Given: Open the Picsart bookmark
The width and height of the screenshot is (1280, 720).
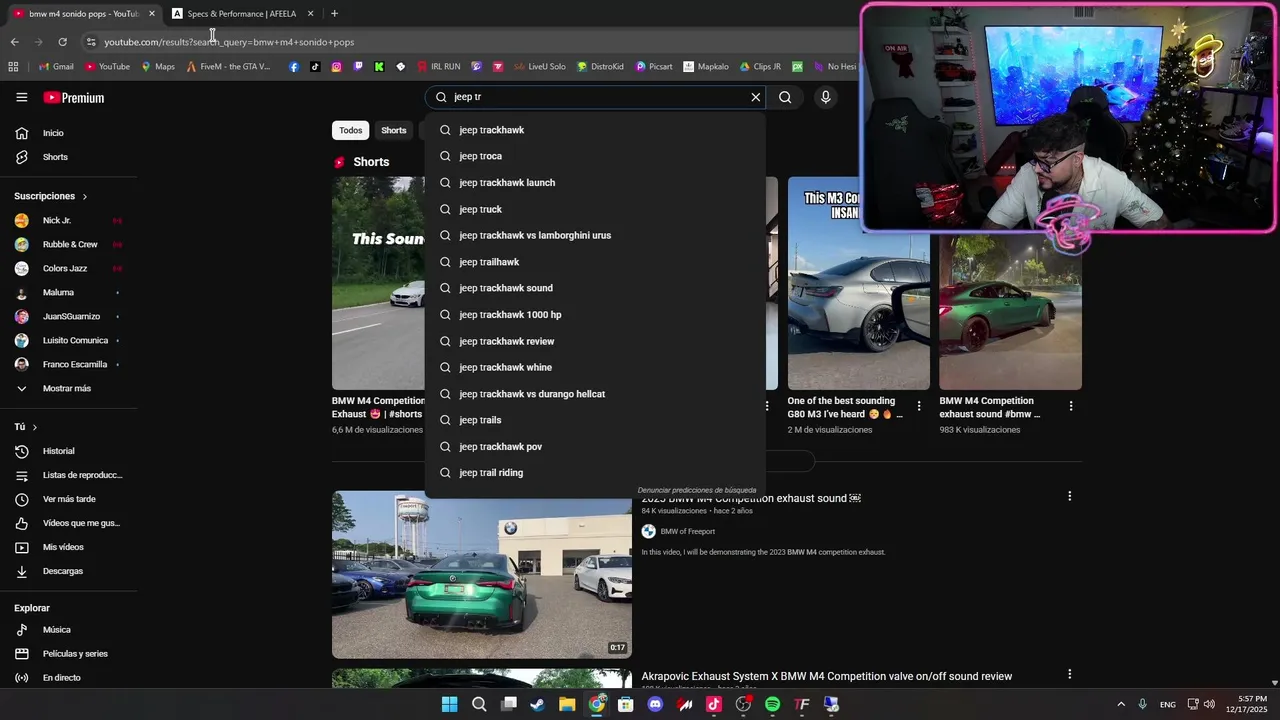Looking at the screenshot, I should click(x=654, y=67).
